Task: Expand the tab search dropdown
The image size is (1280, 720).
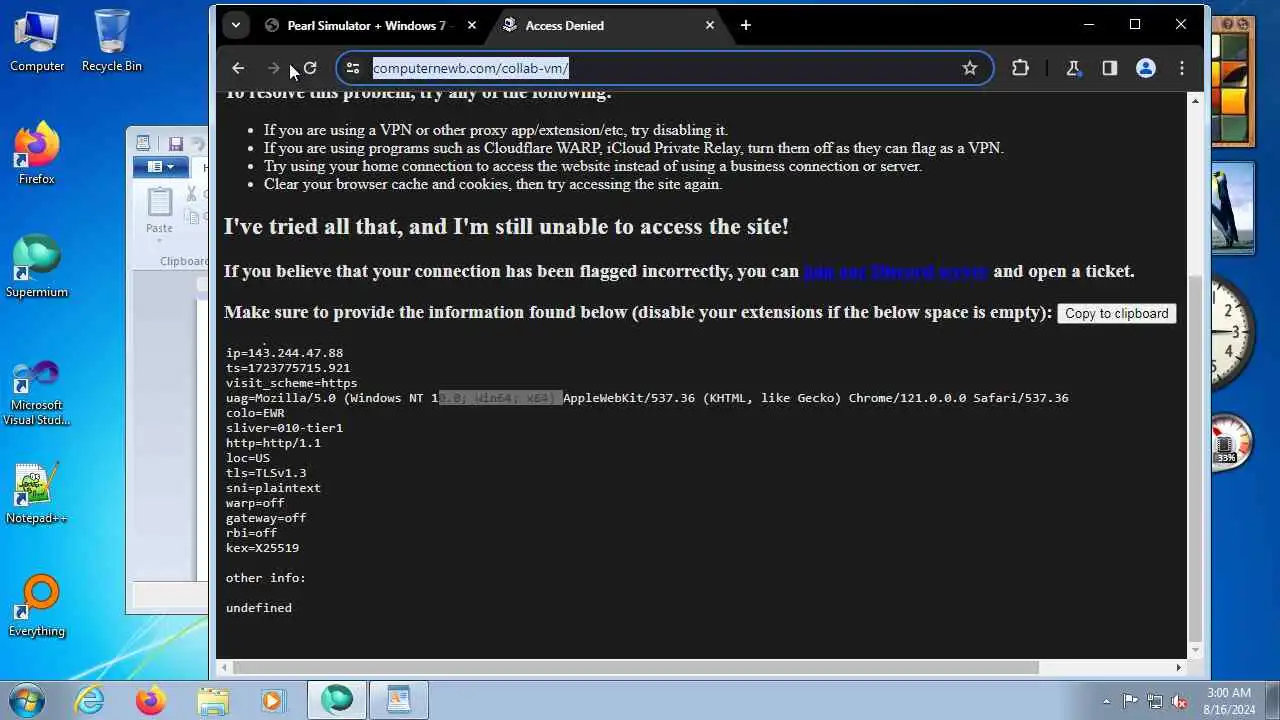Action: pos(236,25)
